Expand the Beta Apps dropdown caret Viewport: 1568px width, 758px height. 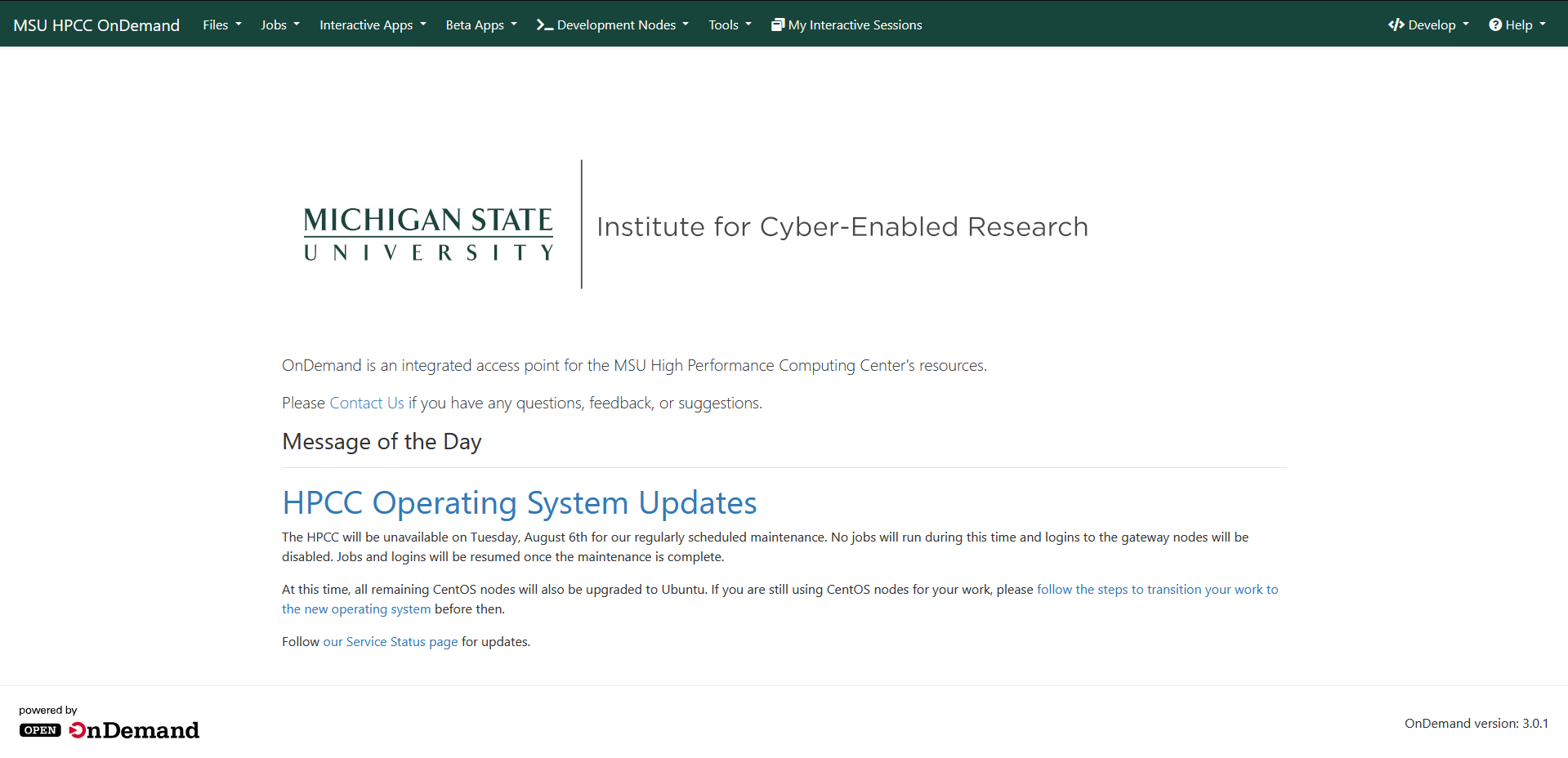tap(514, 25)
